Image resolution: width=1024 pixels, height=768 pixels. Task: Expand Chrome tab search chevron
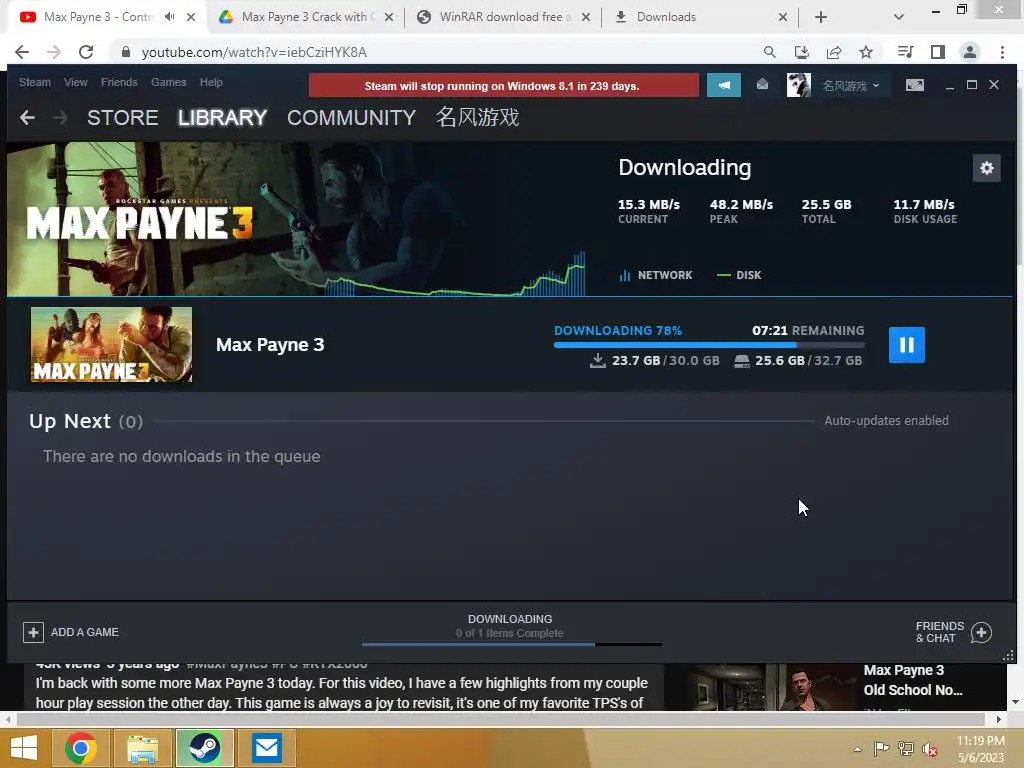[x=899, y=17]
